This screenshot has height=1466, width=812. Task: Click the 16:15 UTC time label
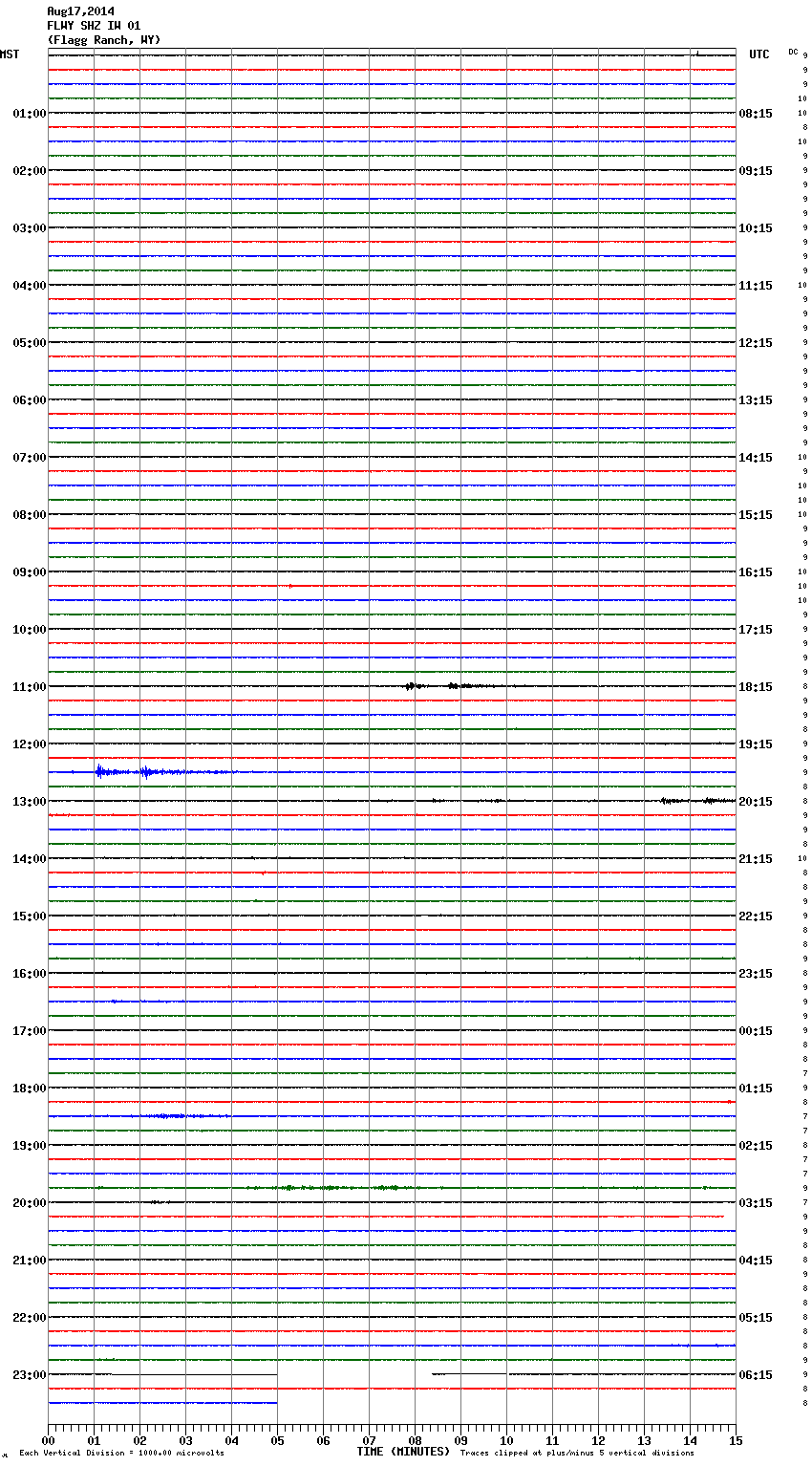(x=756, y=572)
